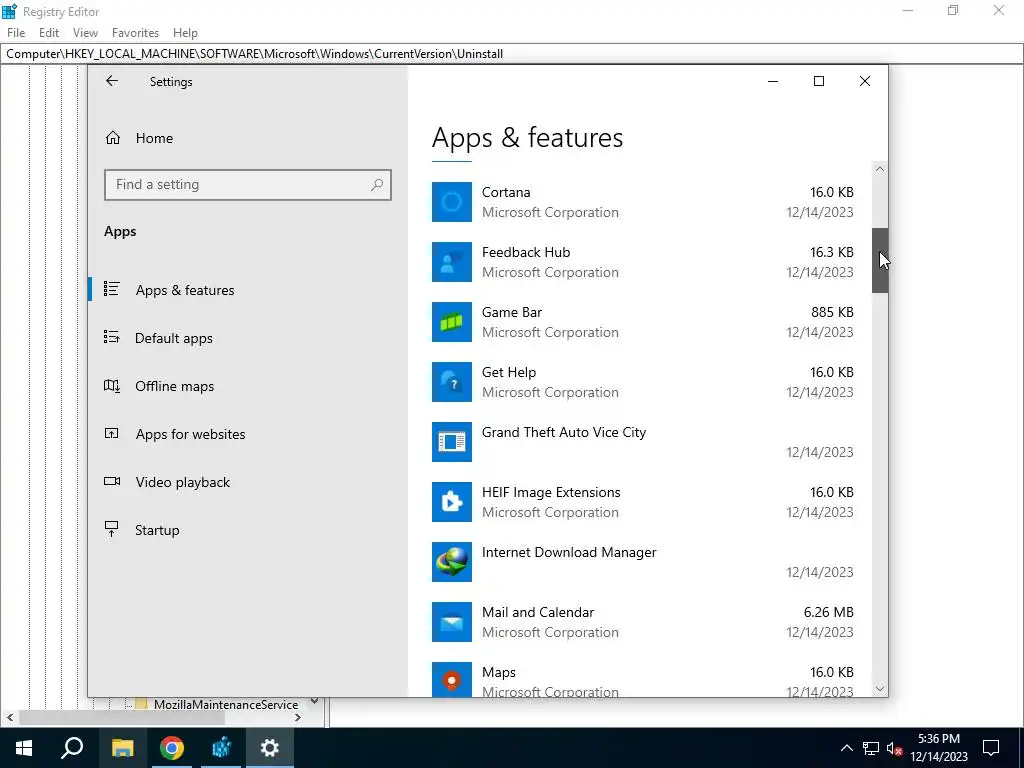This screenshot has width=1024, height=768.
Task: Click the muted volume tray icon
Action: point(894,748)
